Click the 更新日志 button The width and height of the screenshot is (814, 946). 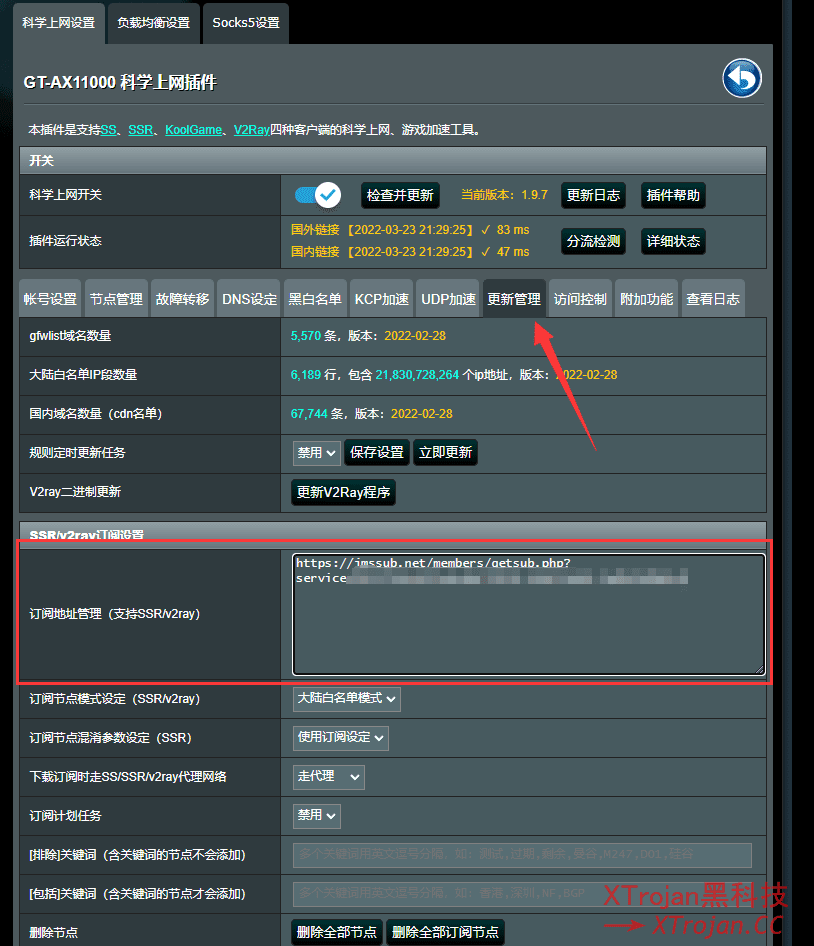593,195
